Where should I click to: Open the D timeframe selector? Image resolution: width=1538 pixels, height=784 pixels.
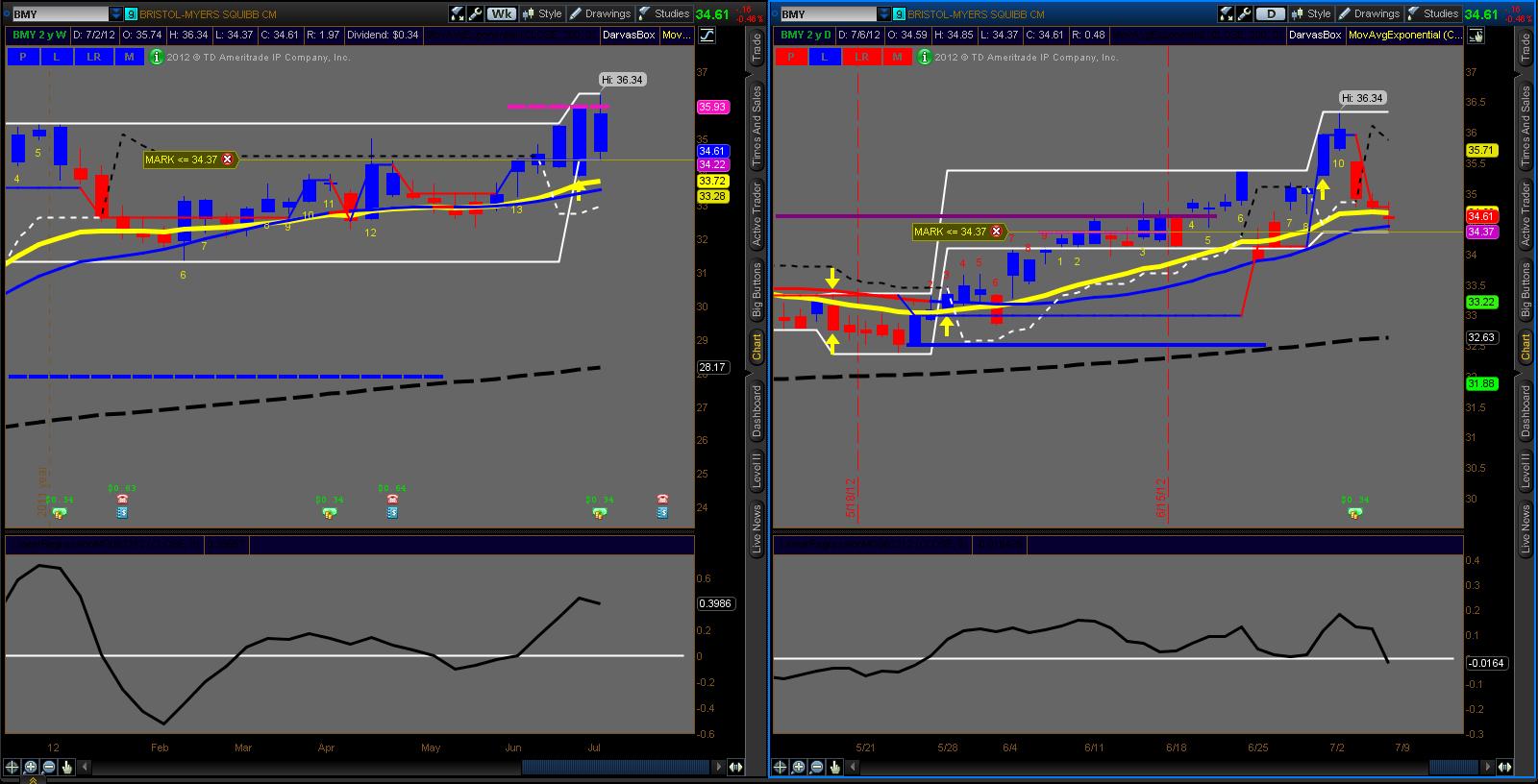(1270, 13)
